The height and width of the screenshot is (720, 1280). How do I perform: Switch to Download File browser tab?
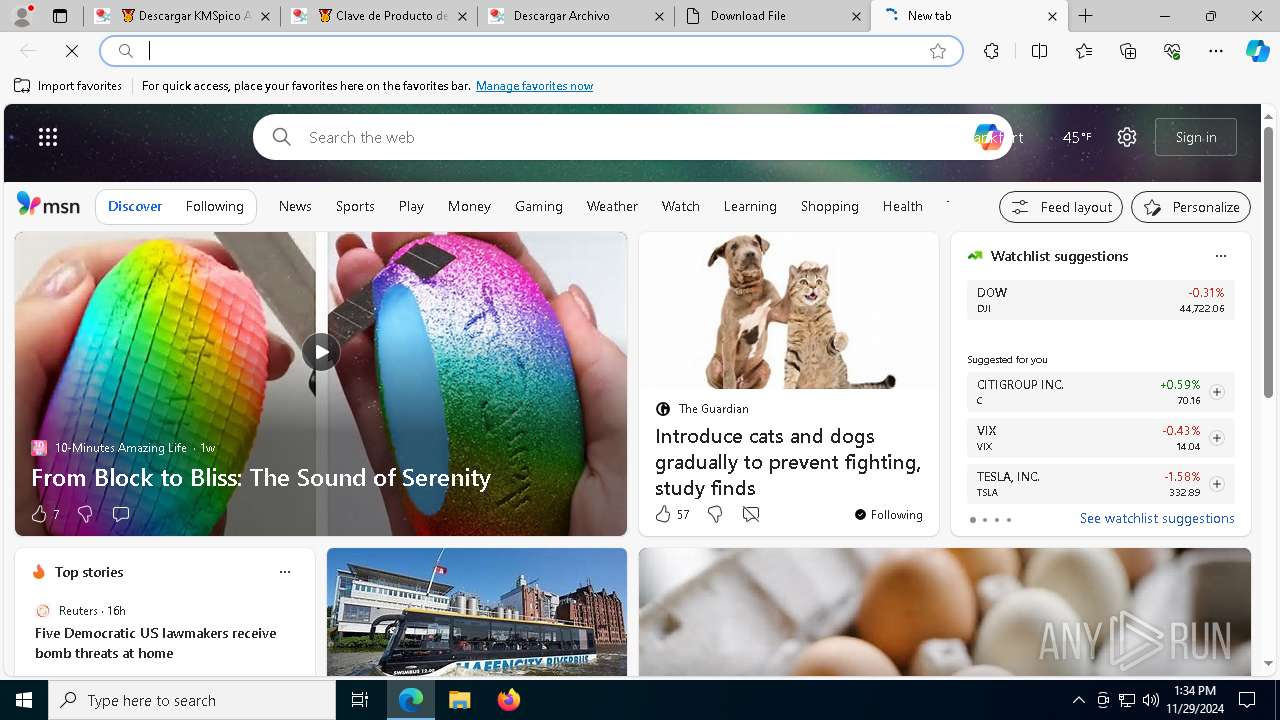point(772,16)
